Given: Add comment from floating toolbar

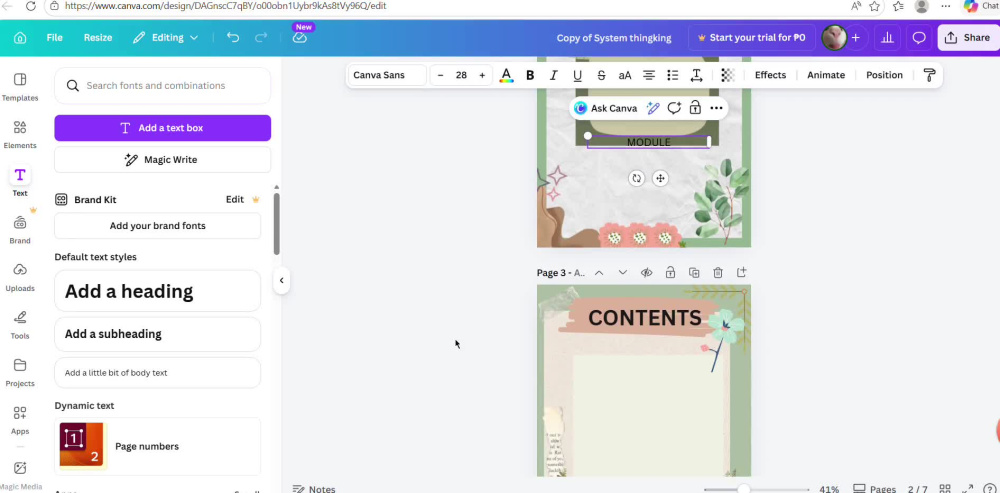Looking at the screenshot, I should coord(674,108).
